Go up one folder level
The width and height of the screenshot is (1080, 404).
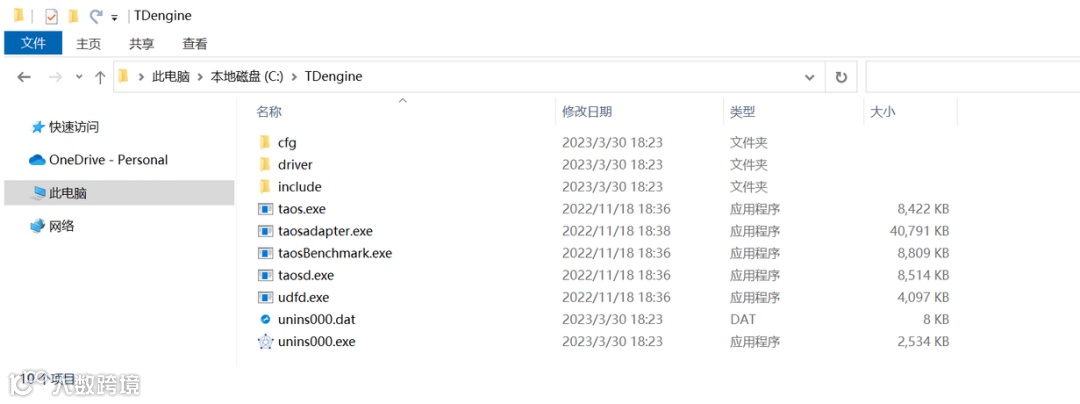(100, 77)
